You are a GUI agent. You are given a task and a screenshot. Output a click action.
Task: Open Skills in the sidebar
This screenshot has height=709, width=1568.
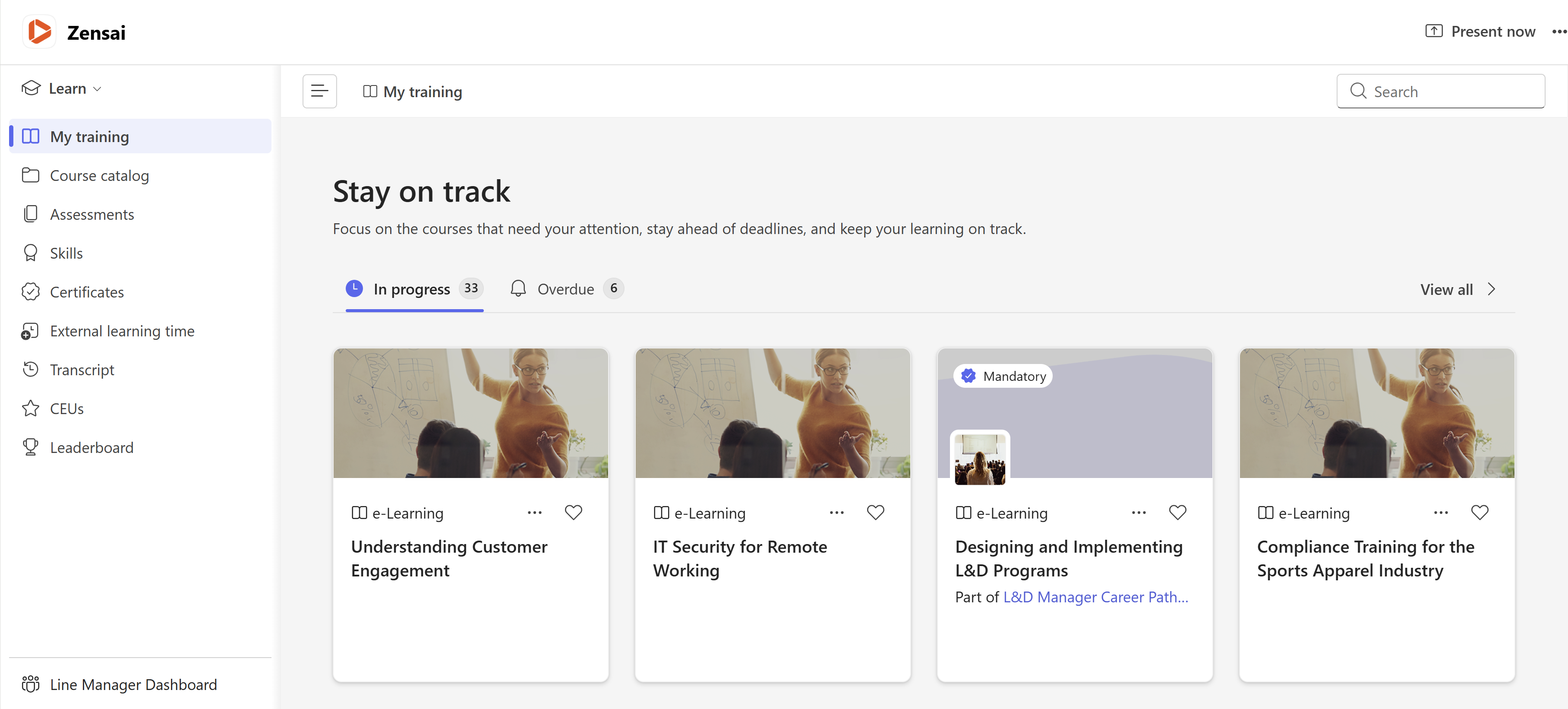141,253
